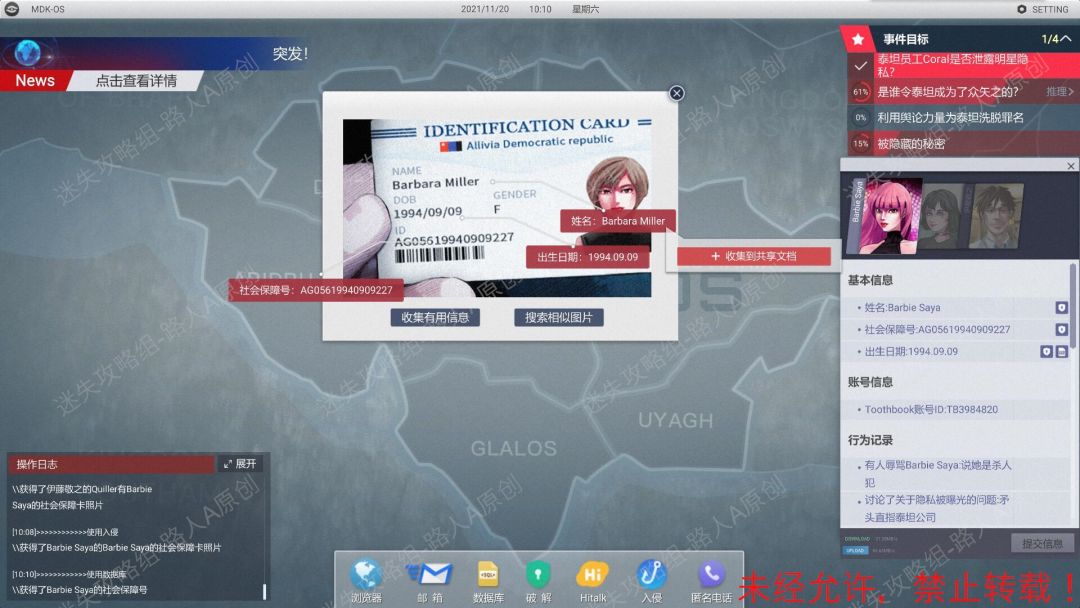1080x608 pixels.
Task: Close the identification card popup
Action: coord(676,93)
